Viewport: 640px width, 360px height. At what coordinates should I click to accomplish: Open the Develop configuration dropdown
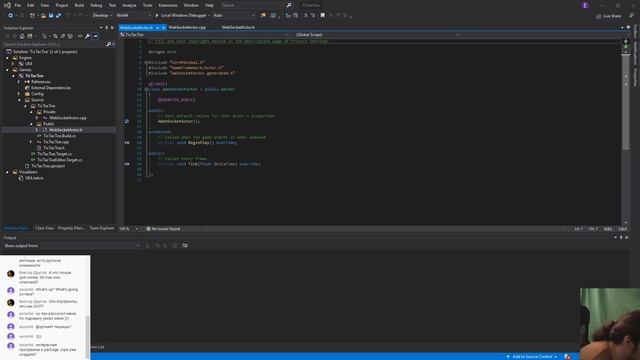pyautogui.click(x=102, y=16)
